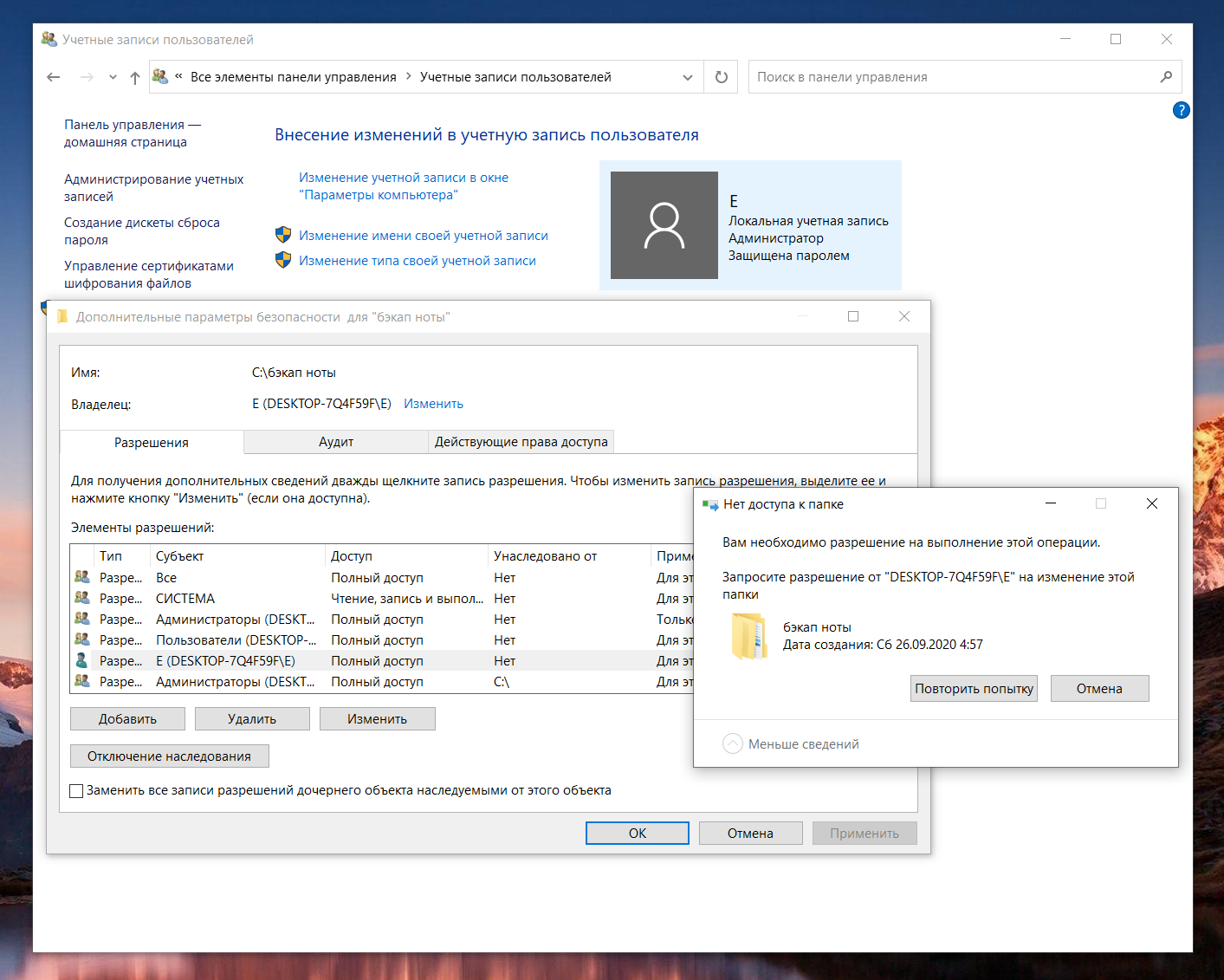This screenshot has height=980, width=1224.
Task: Click folder icon in security dialog title
Action: (62, 317)
